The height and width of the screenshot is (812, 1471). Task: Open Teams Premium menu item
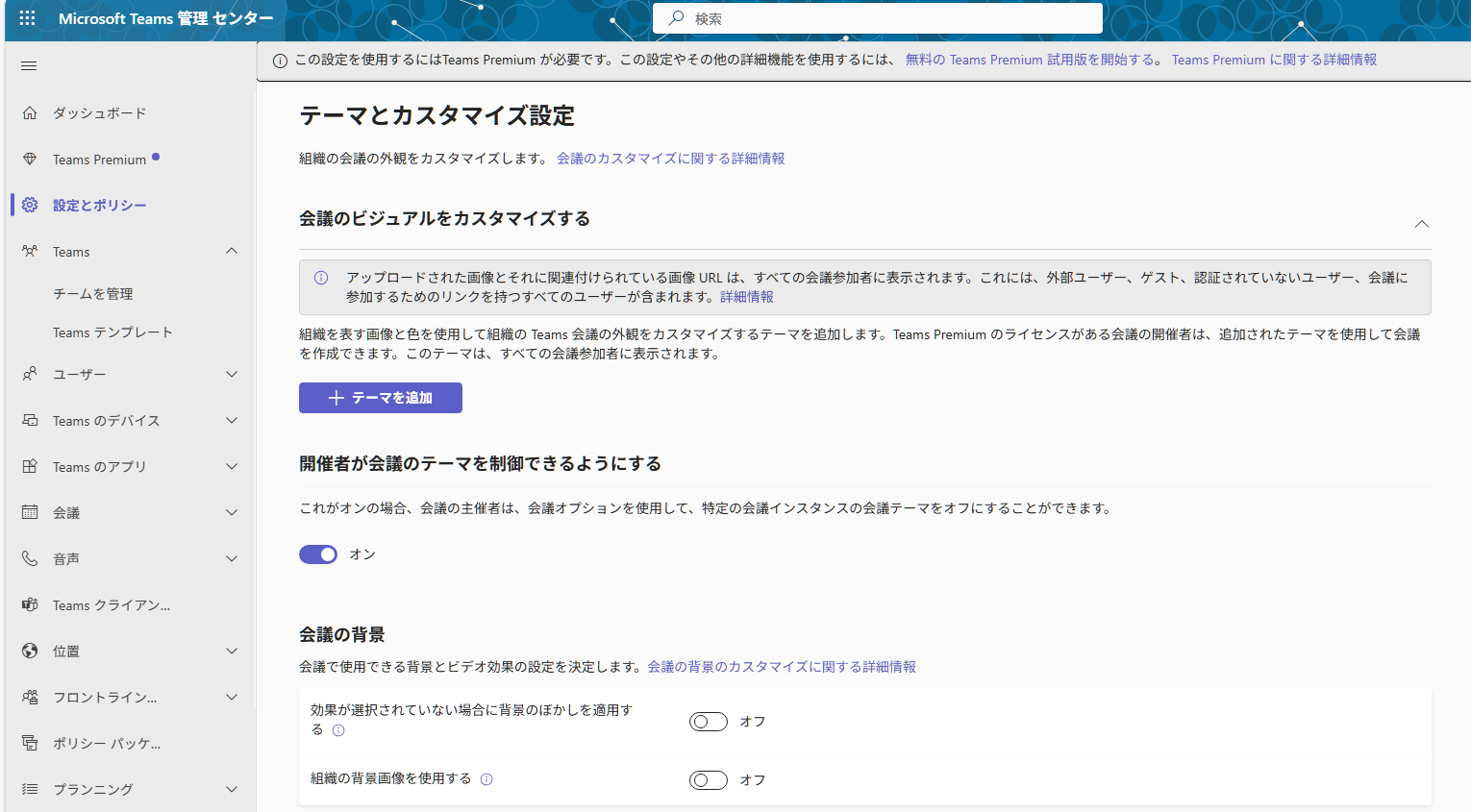coord(99,160)
